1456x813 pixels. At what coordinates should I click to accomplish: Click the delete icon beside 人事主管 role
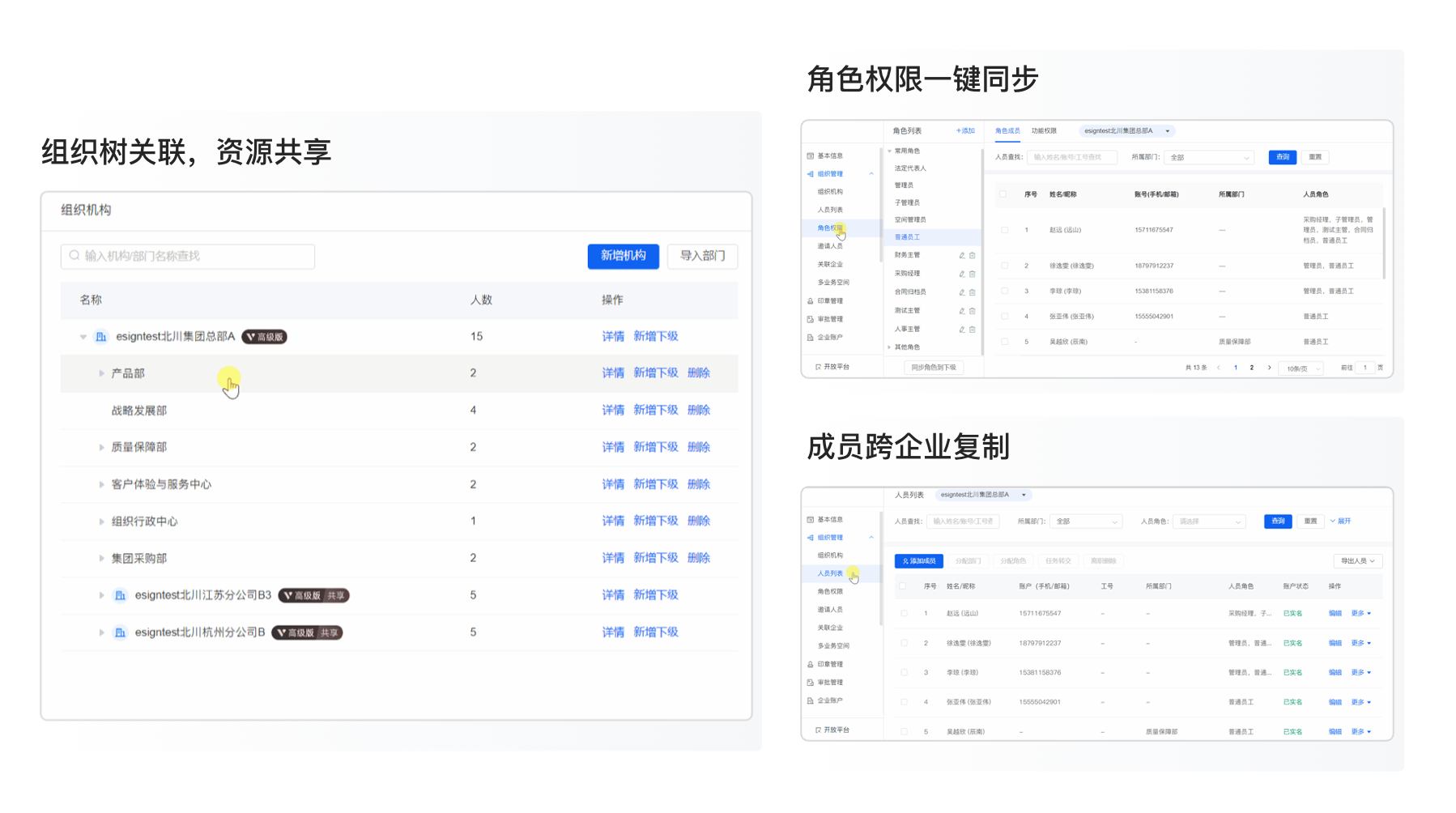tap(973, 330)
